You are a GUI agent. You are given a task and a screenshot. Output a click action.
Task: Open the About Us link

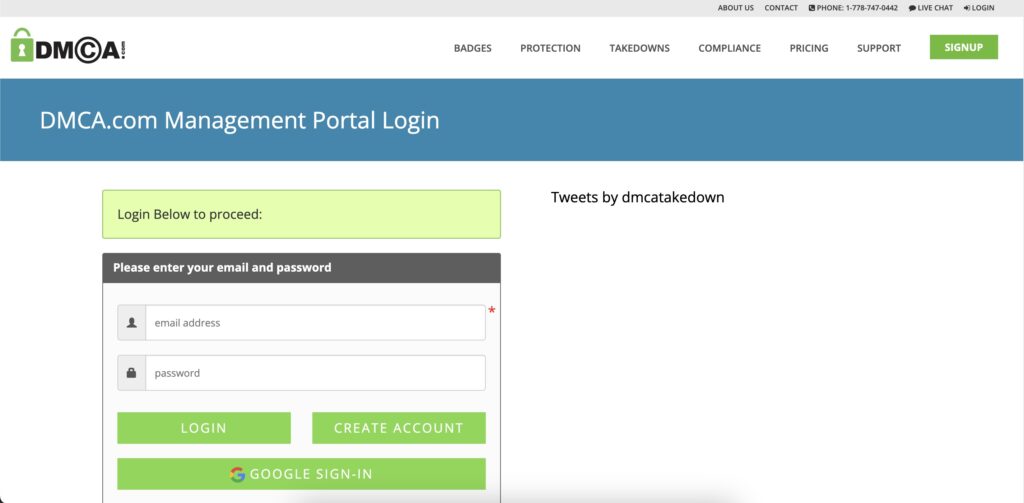(x=735, y=8)
